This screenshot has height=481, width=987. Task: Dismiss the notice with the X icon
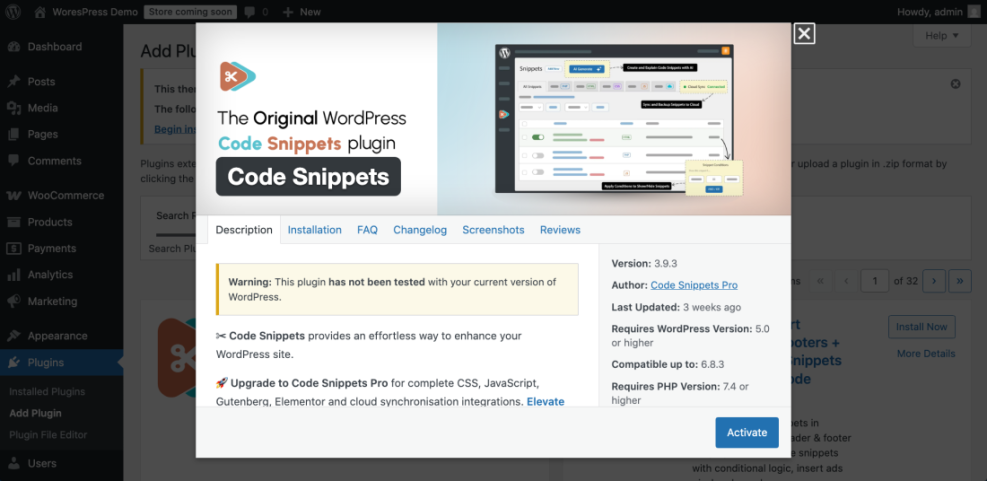click(x=956, y=84)
